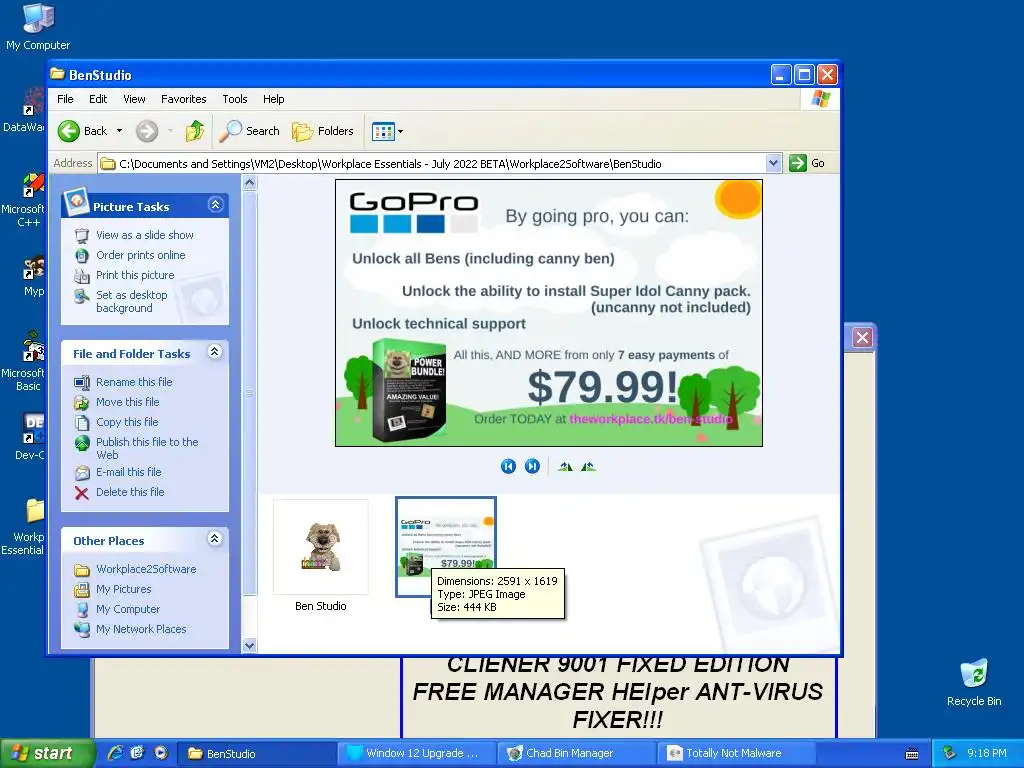Open the Tools menu
Viewport: 1024px width, 768px height.
(234, 99)
